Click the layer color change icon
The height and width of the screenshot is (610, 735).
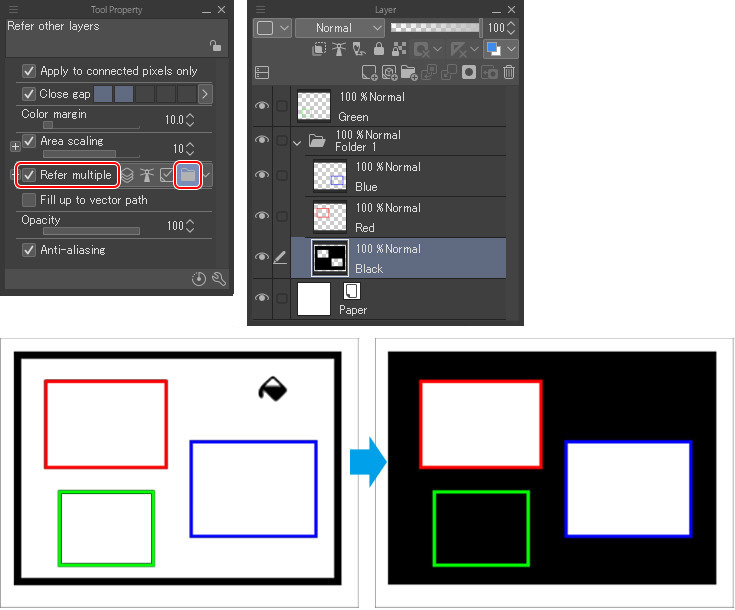point(494,49)
